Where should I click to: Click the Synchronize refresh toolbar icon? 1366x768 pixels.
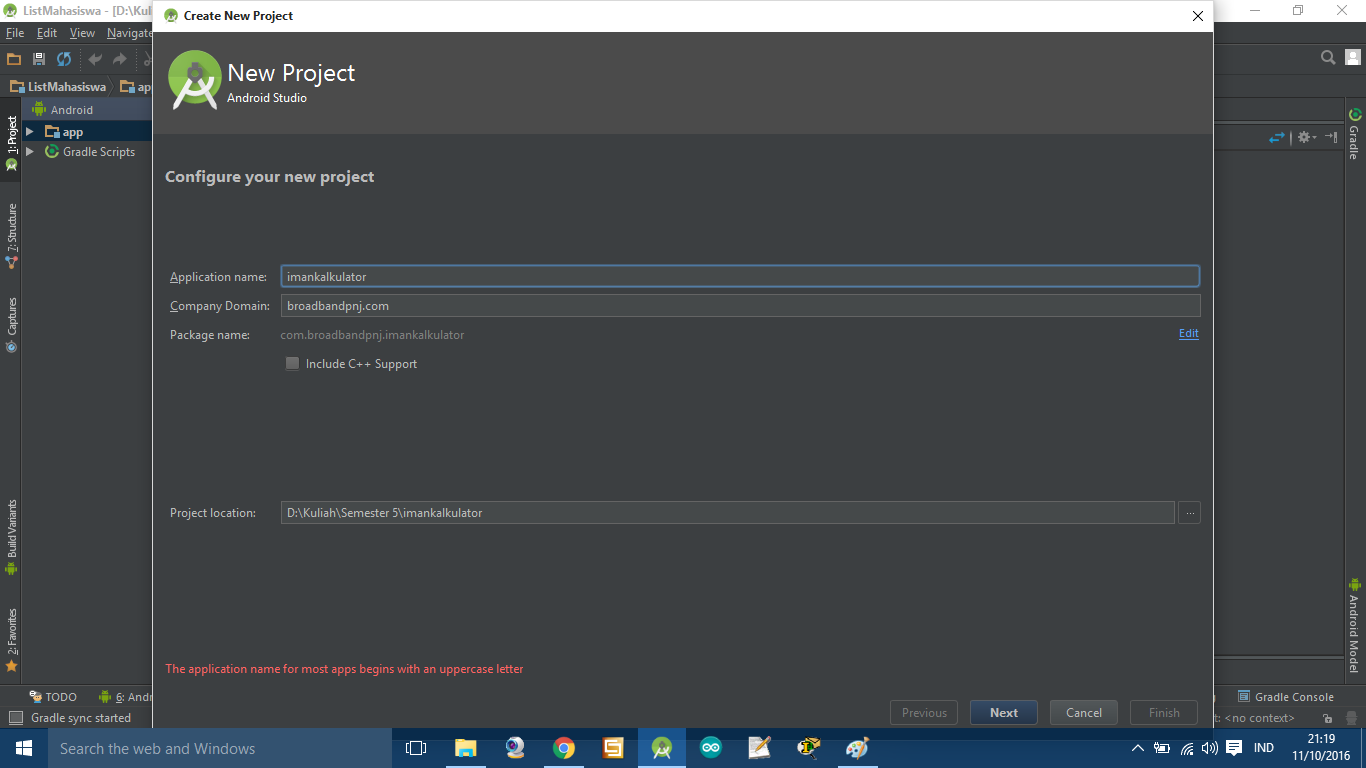point(64,59)
